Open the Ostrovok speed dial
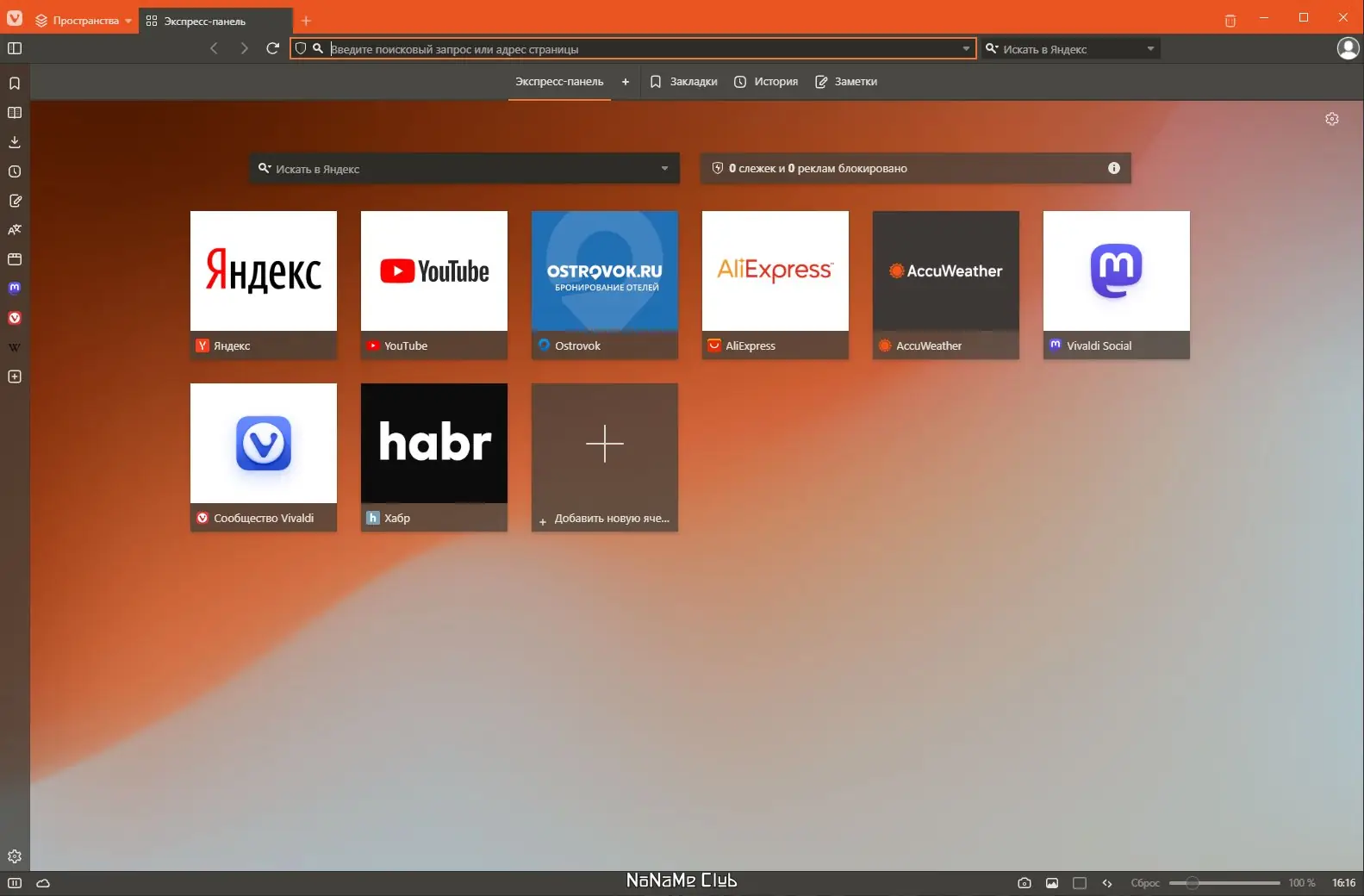 [605, 285]
